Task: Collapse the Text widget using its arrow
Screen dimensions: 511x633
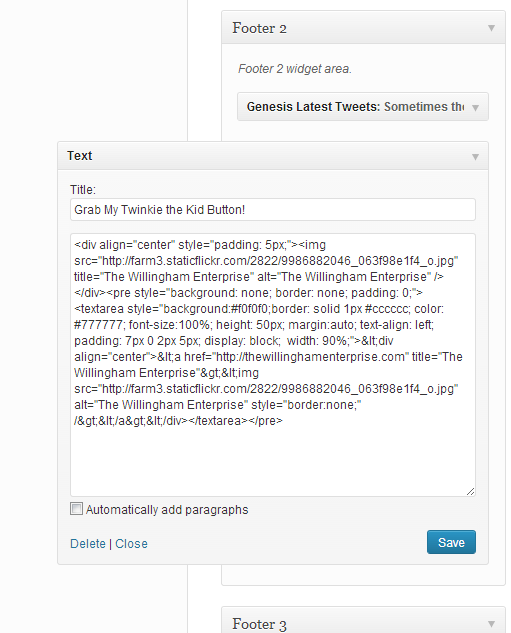Action: (475, 157)
